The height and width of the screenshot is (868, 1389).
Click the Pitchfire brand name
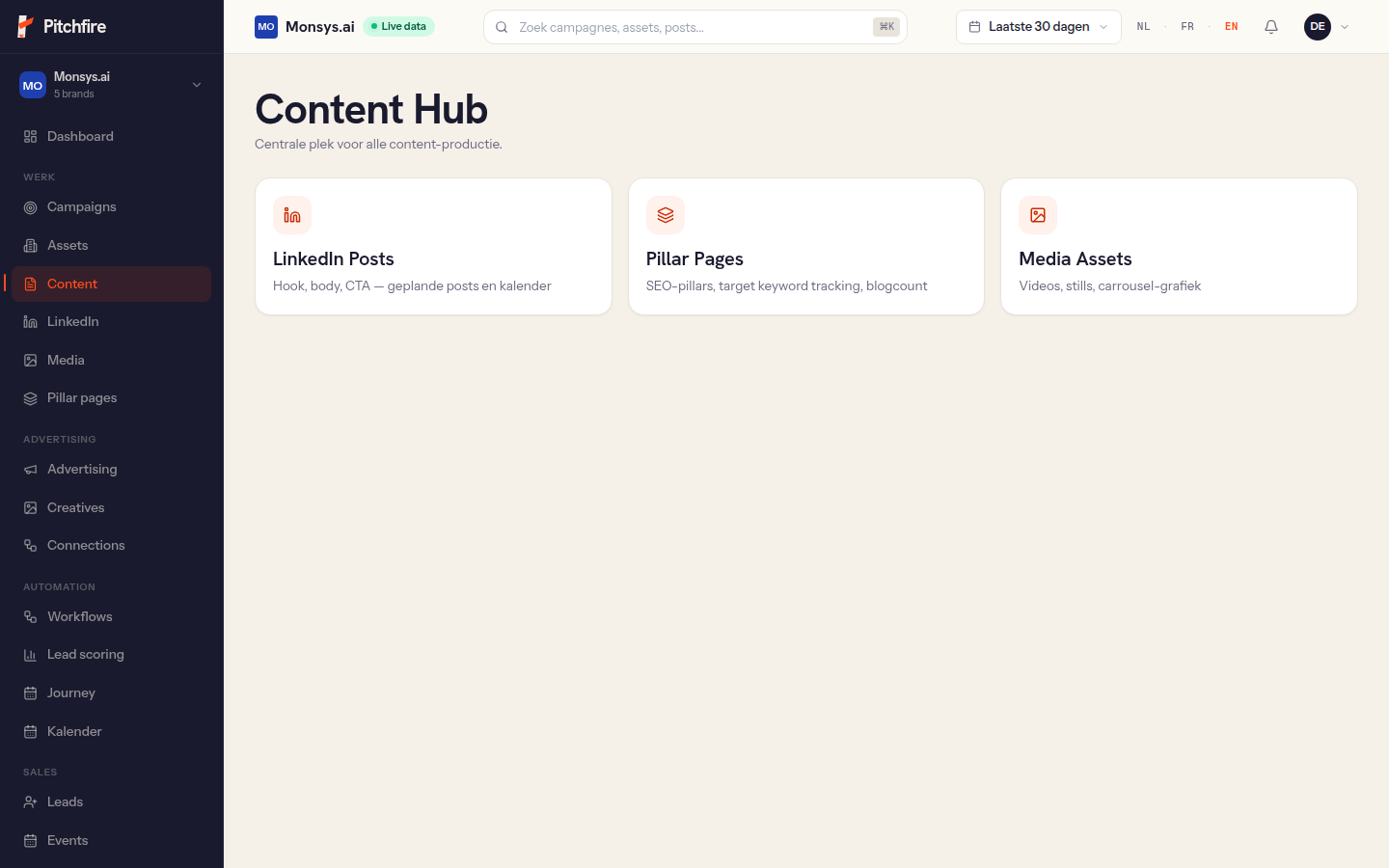coord(75,27)
